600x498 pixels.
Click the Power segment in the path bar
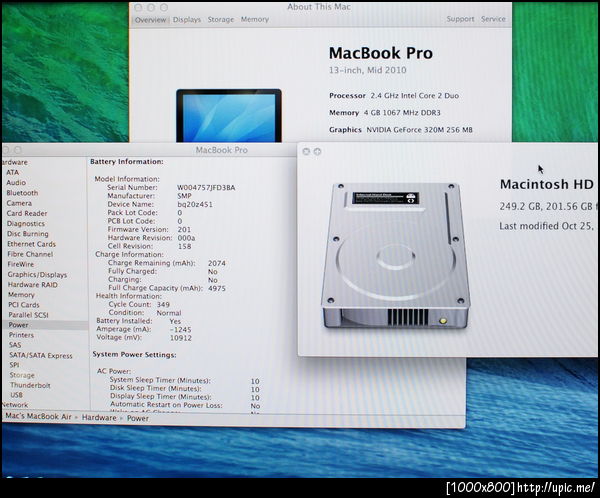tap(138, 418)
